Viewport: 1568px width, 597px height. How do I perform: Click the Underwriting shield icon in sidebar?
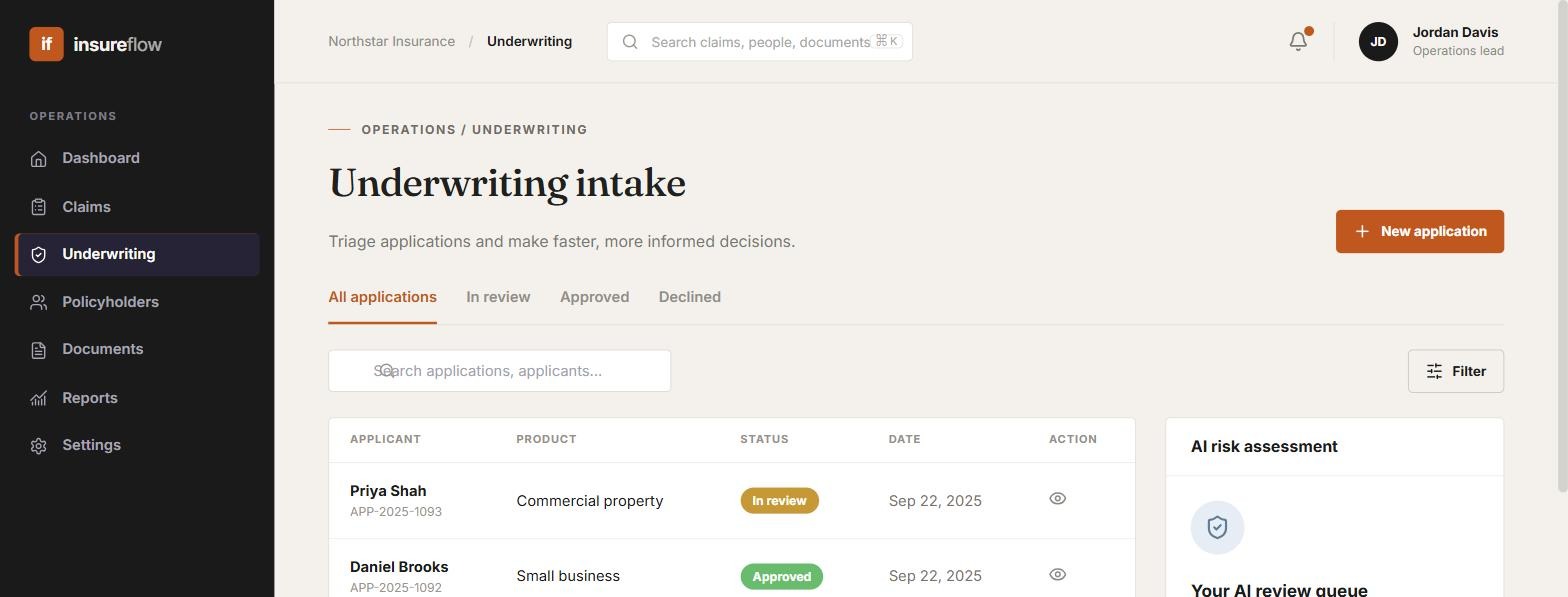point(38,255)
